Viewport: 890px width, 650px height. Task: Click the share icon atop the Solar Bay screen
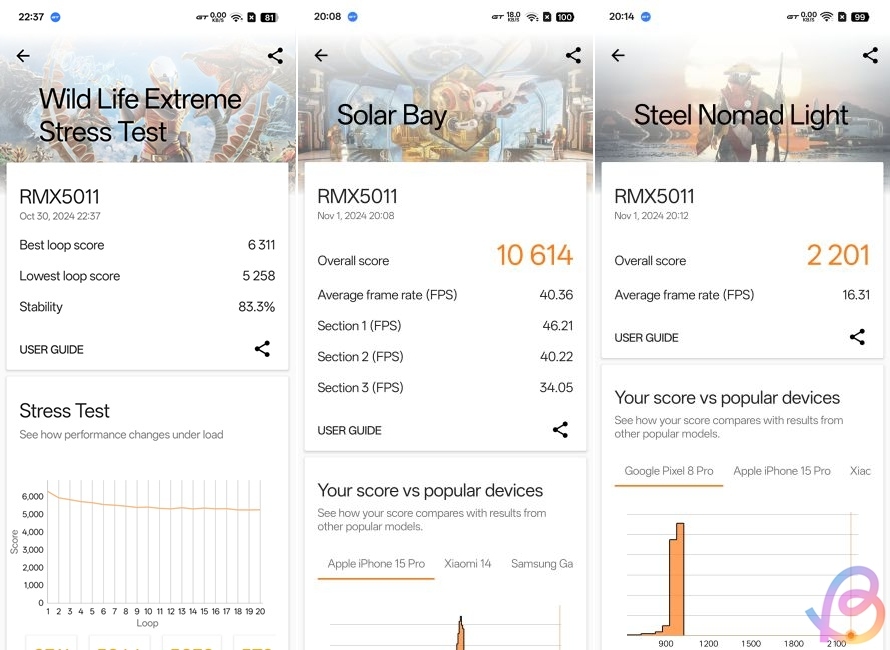(572, 56)
